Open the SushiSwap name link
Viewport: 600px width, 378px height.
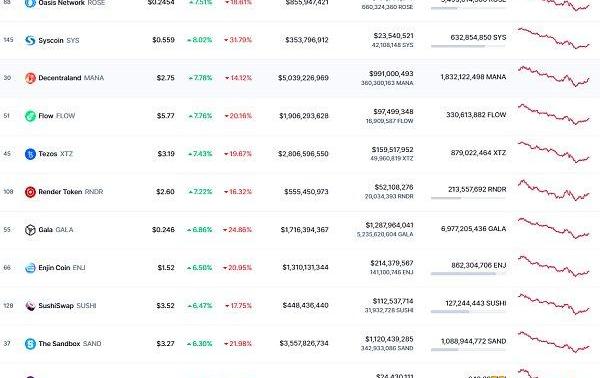point(56,306)
